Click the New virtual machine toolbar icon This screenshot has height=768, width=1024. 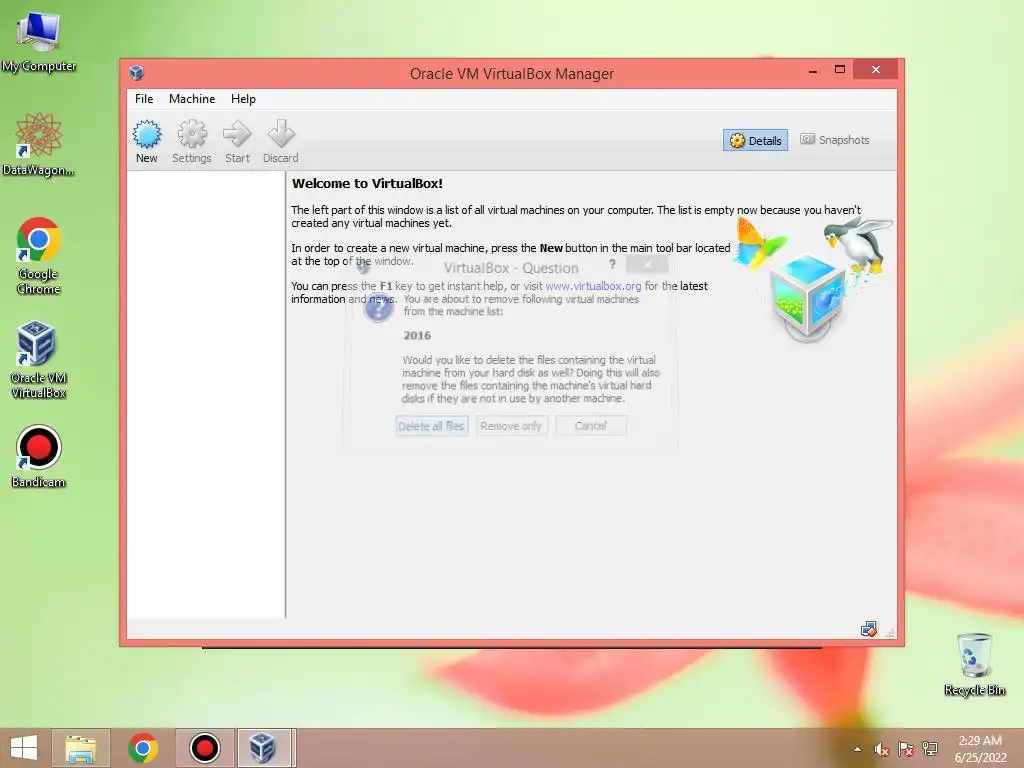(146, 141)
